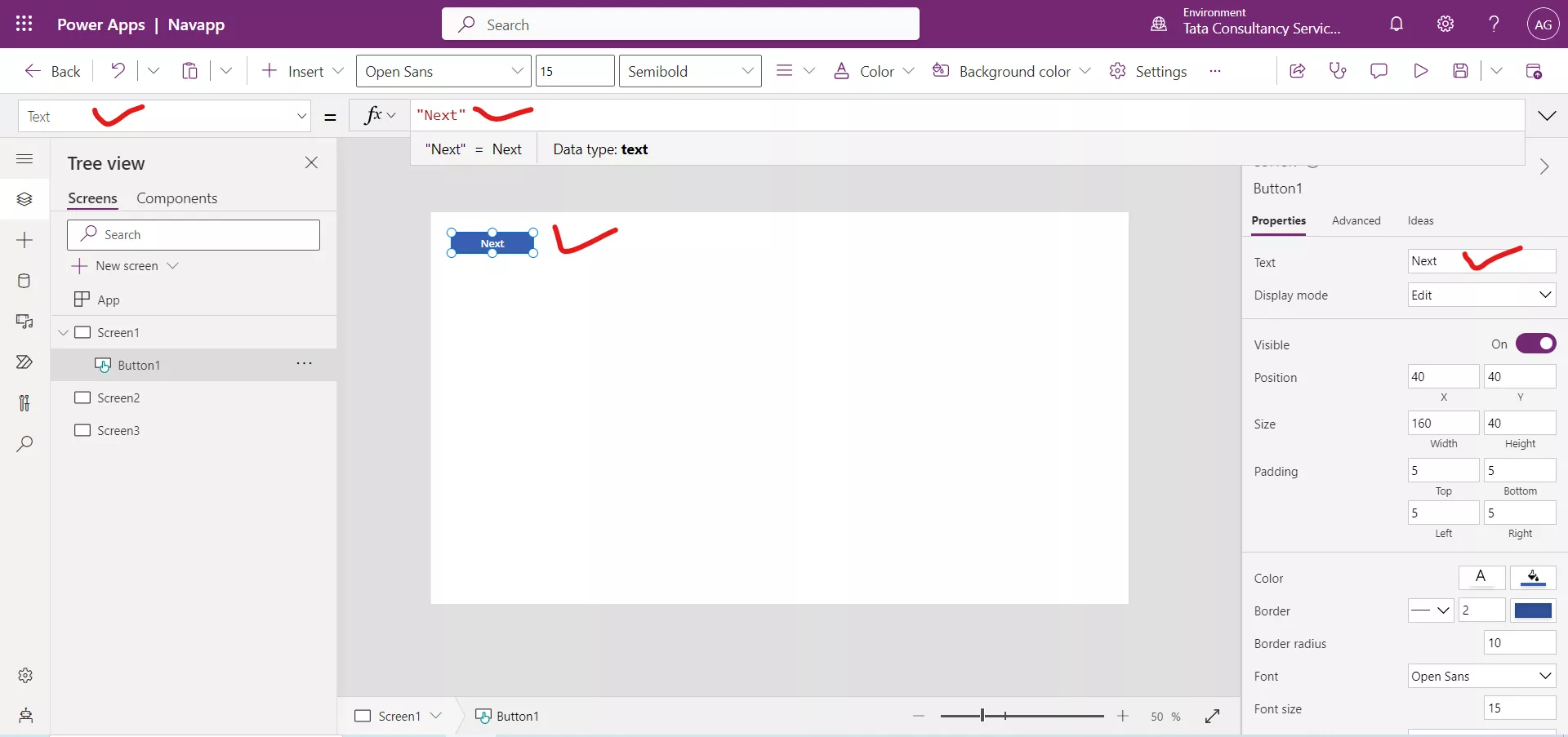Image resolution: width=1568 pixels, height=737 pixels.
Task: Select the Properties tab
Action: pos(1278,220)
